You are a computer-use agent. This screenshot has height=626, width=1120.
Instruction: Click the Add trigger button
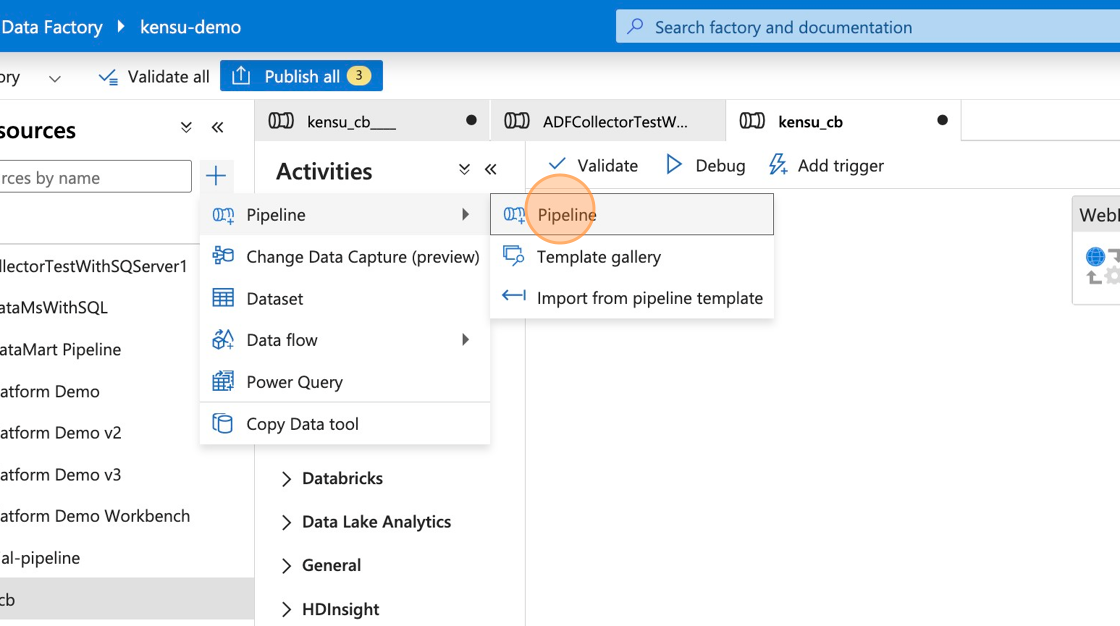click(x=826, y=165)
